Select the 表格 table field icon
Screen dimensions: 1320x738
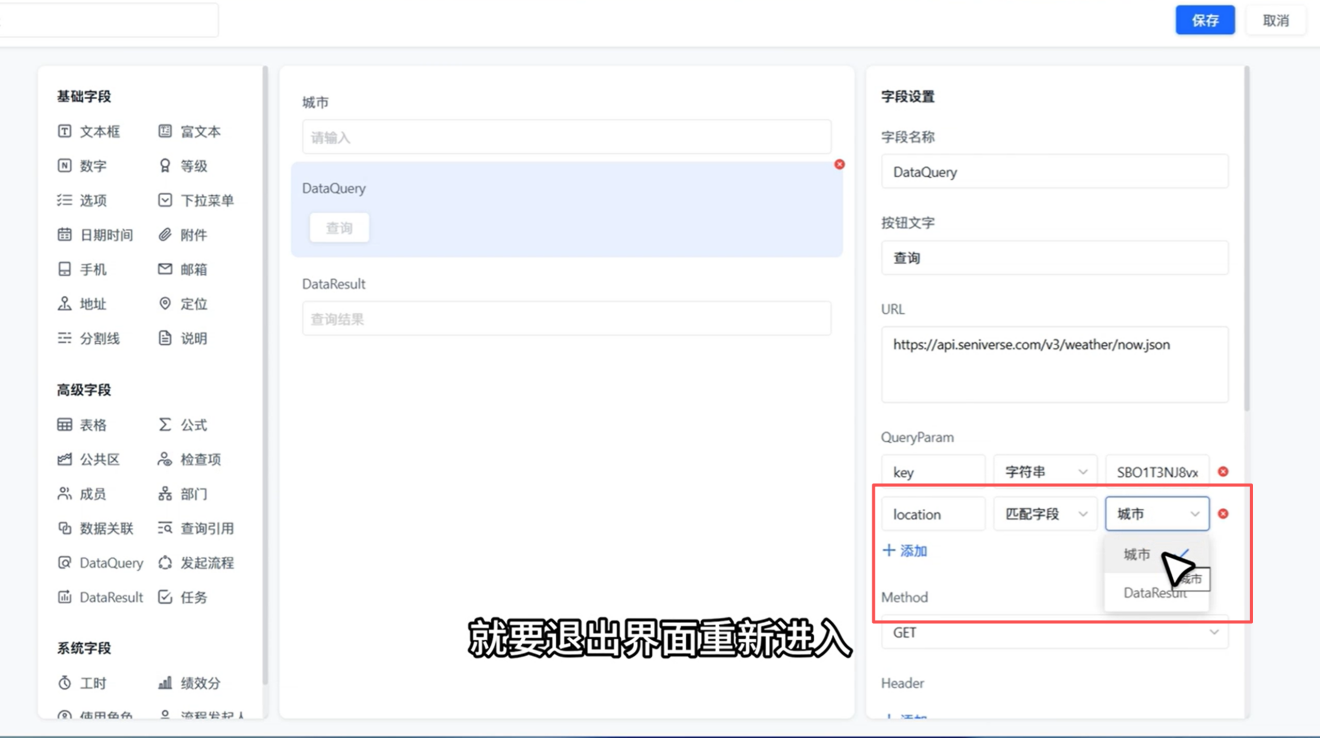64,425
